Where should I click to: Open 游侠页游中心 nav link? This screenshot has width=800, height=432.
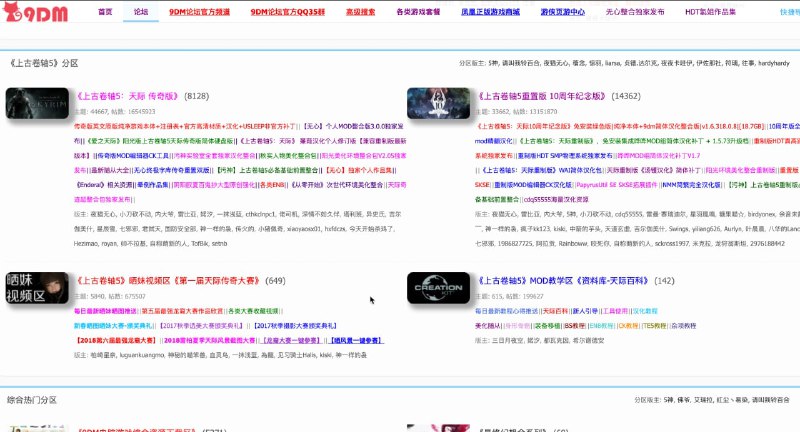563,12
